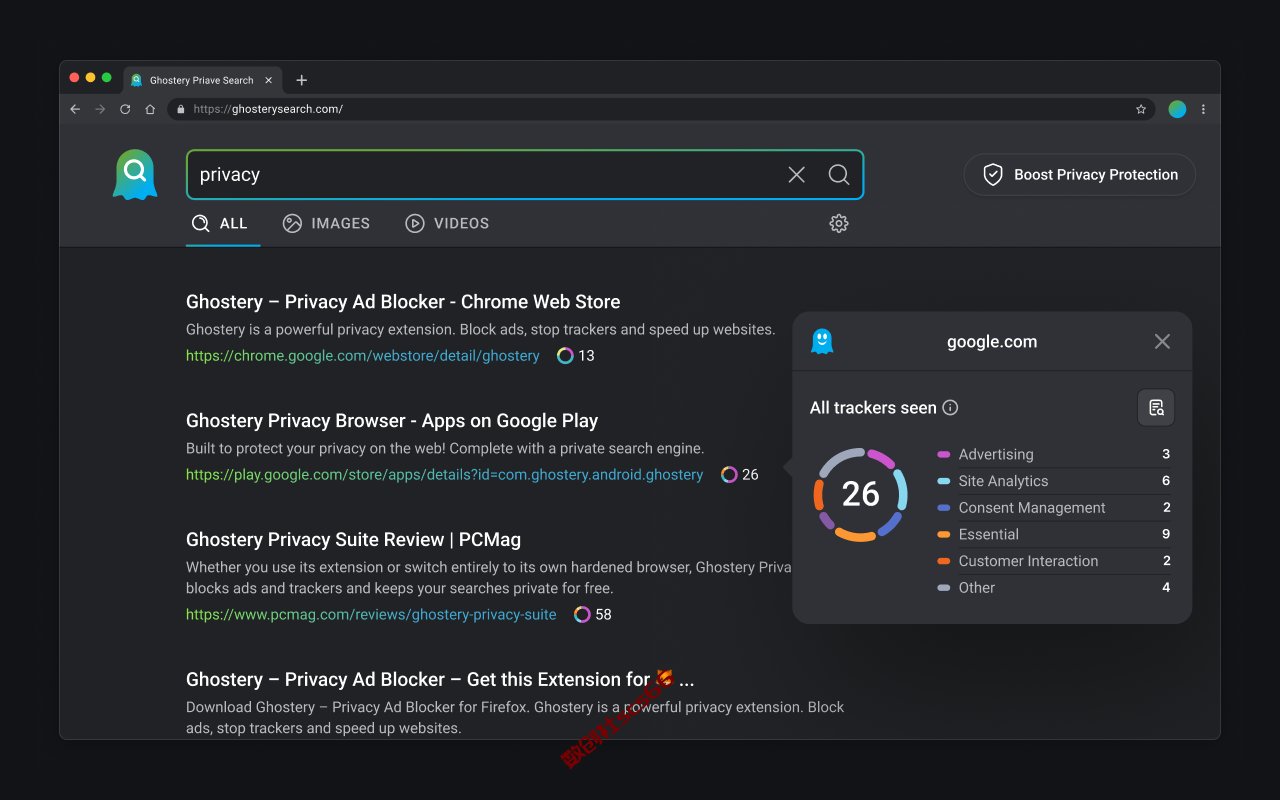Viewport: 1280px width, 800px height.
Task: Open Ghostery Get this Extension result title
Action: tap(440, 680)
